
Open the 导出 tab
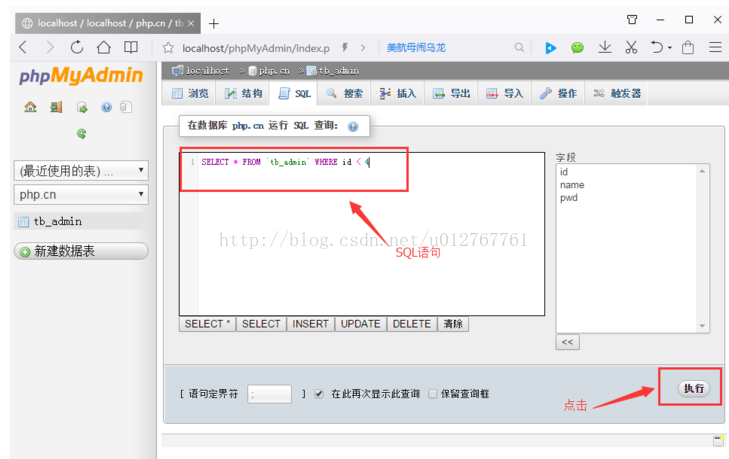coord(451,93)
